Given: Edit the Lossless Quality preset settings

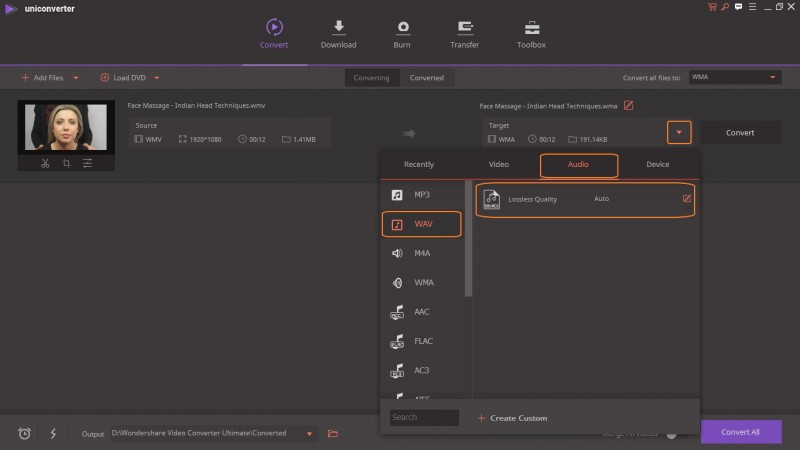Looking at the screenshot, I should point(687,198).
